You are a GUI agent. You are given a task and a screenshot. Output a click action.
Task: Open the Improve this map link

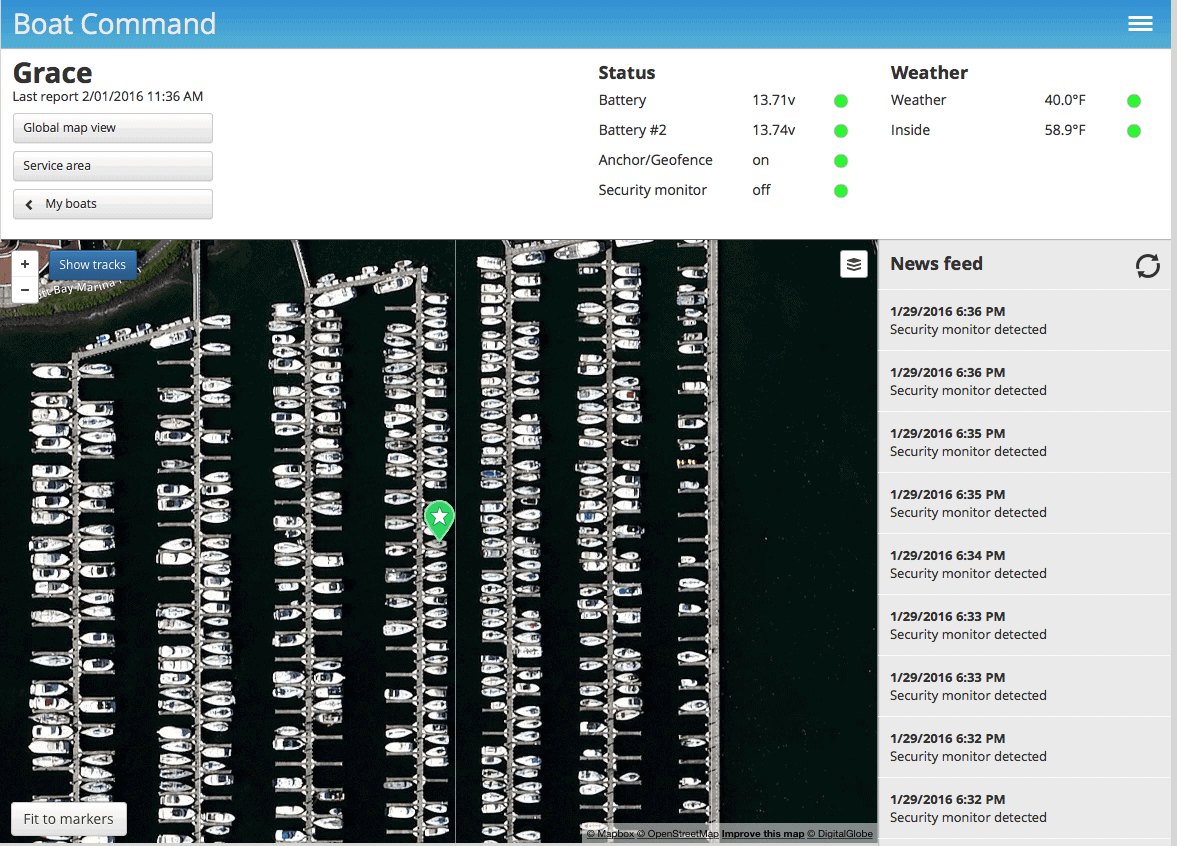(x=763, y=833)
